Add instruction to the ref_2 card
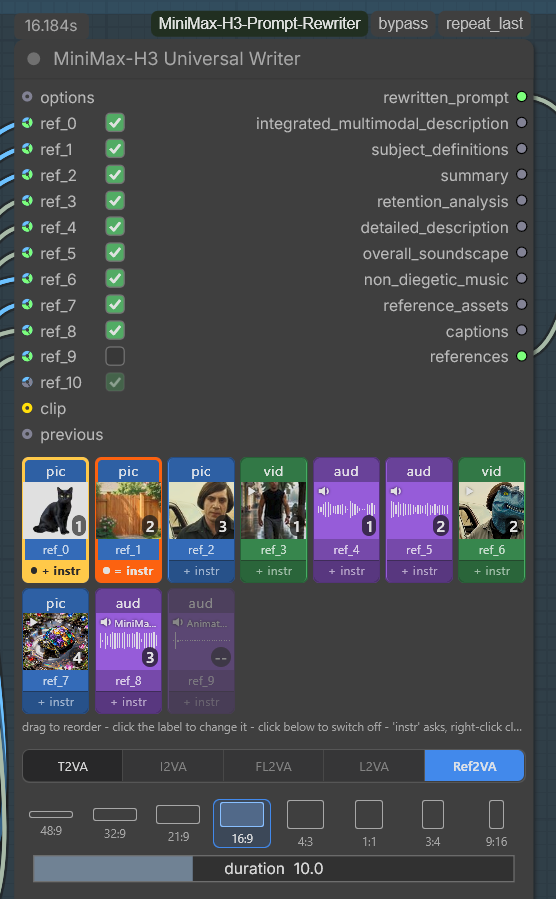The image size is (556, 899). [201, 571]
